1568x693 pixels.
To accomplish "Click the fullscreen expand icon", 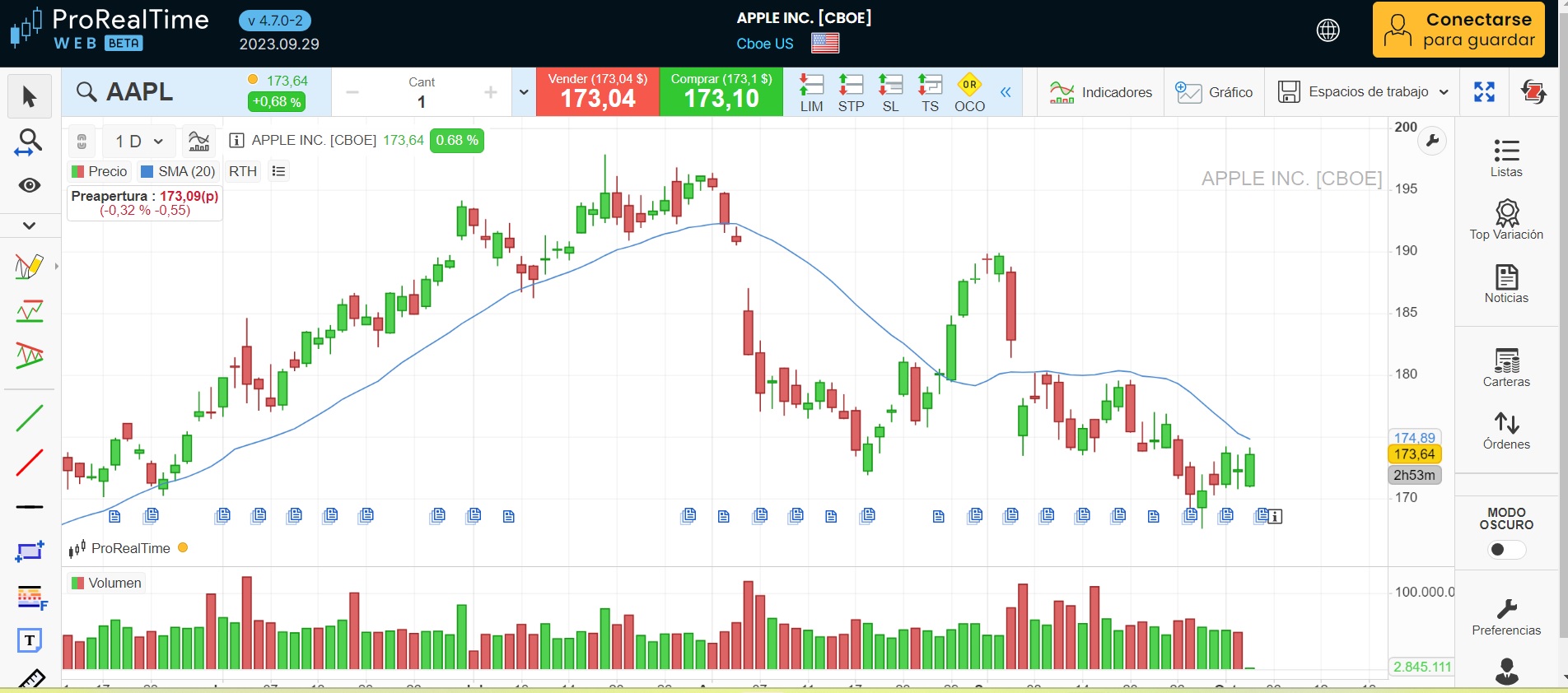I will click(x=1484, y=92).
